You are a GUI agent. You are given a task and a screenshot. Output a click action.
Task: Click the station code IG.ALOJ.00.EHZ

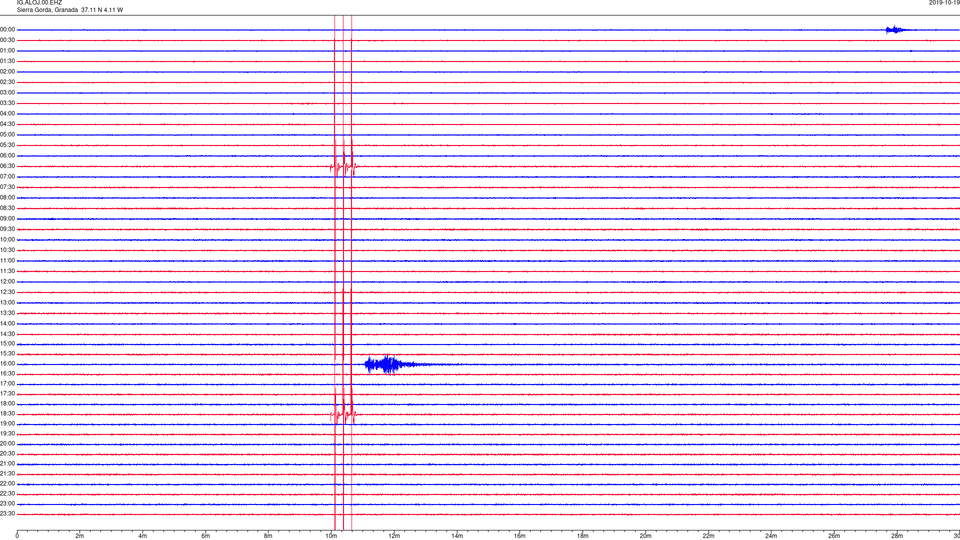pos(39,3)
